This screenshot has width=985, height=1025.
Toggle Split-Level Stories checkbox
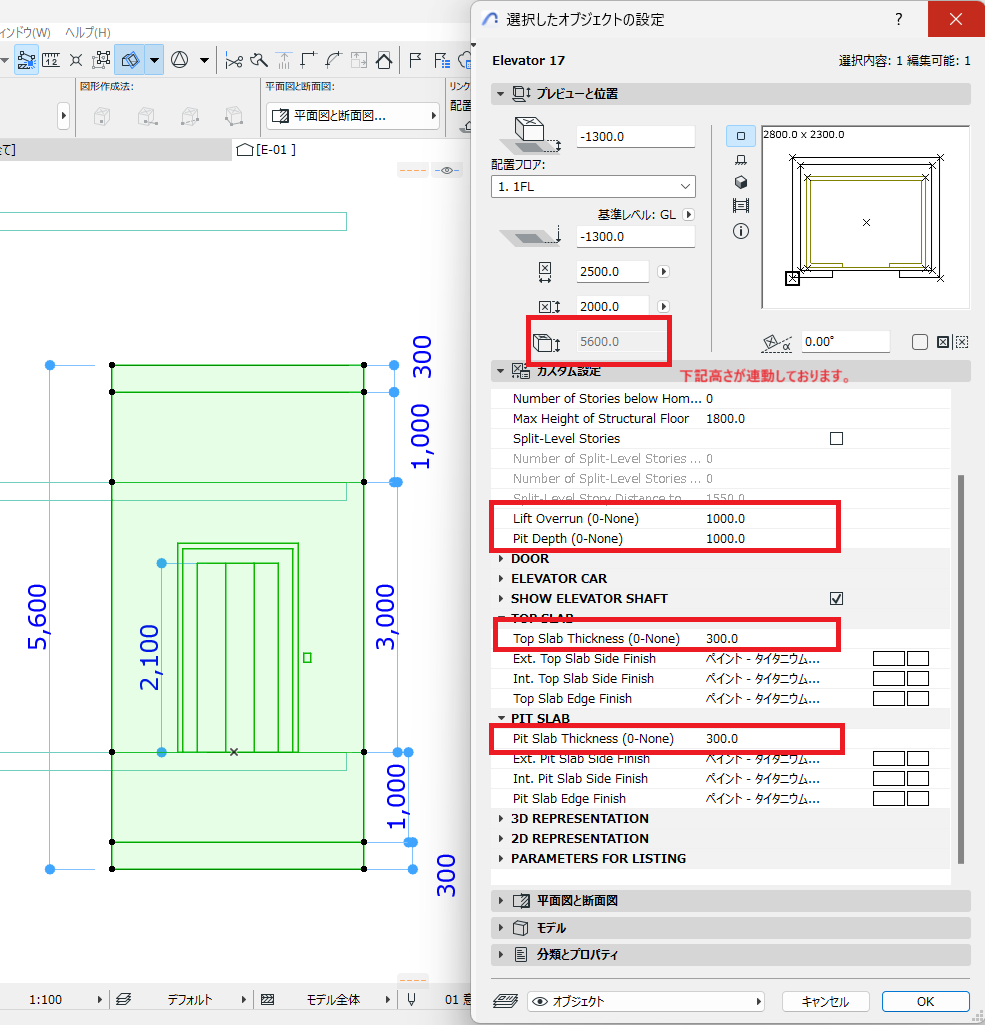coord(836,439)
